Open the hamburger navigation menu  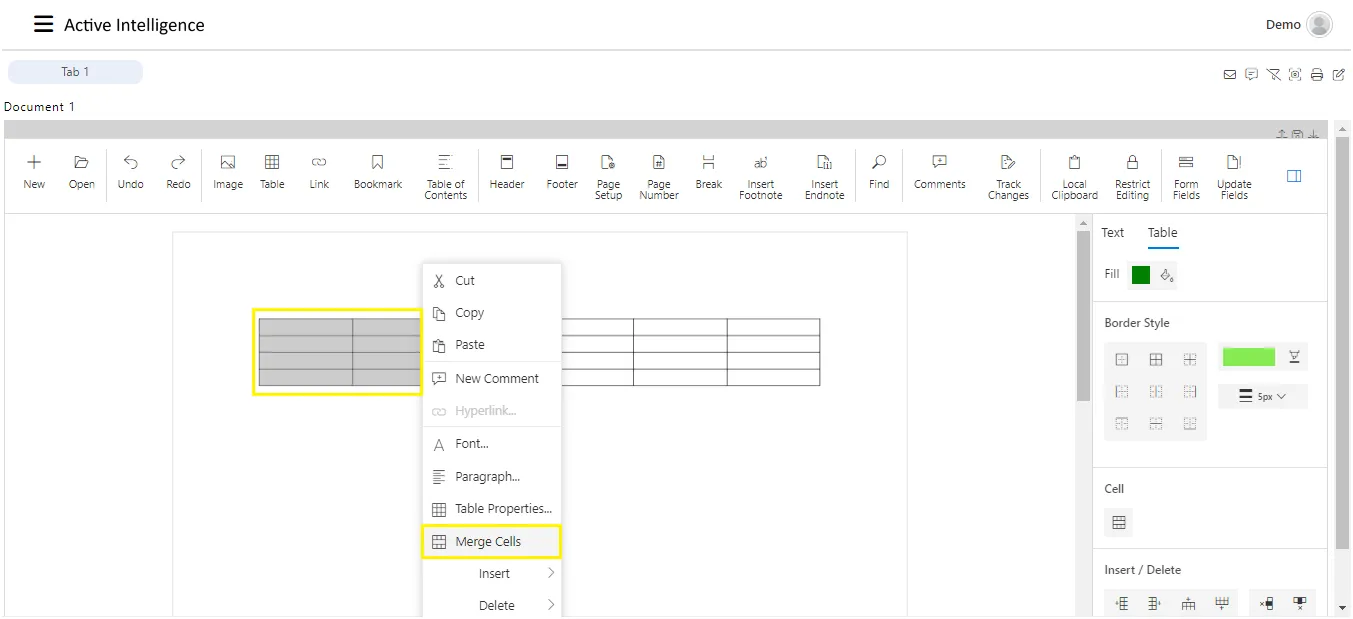[43, 24]
